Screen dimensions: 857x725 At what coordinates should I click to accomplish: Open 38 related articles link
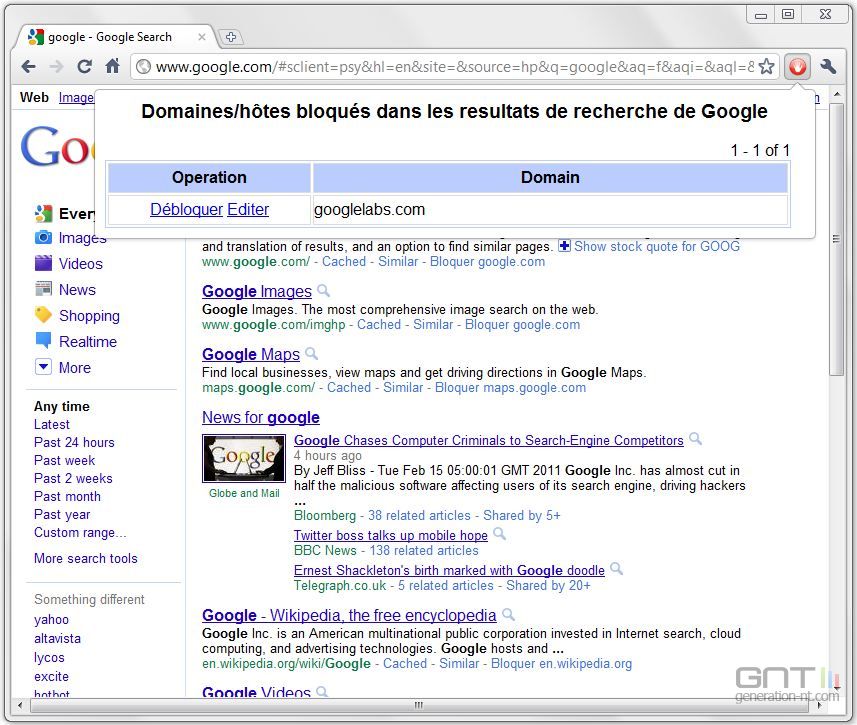coord(419,516)
